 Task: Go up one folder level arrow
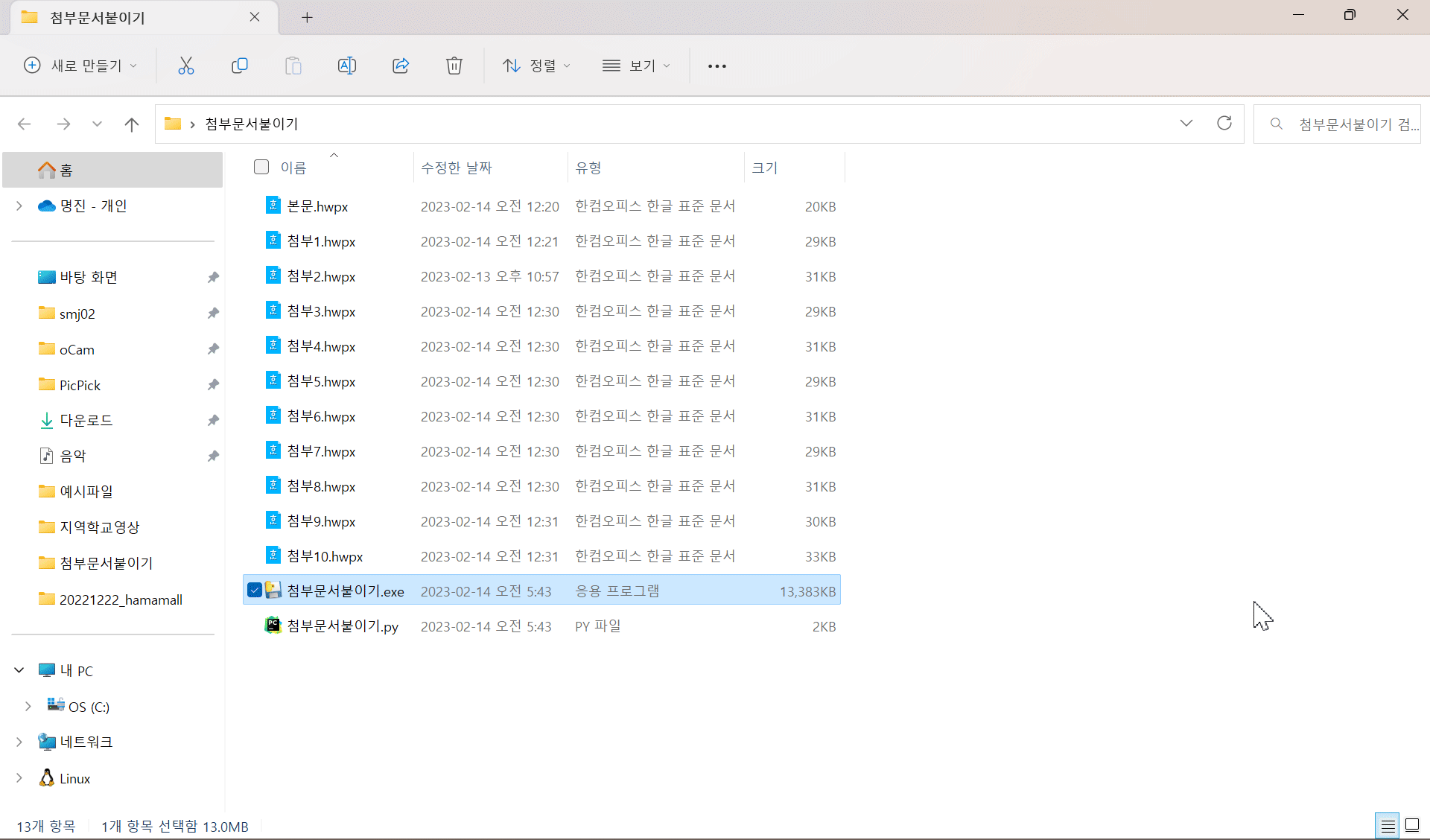[132, 124]
